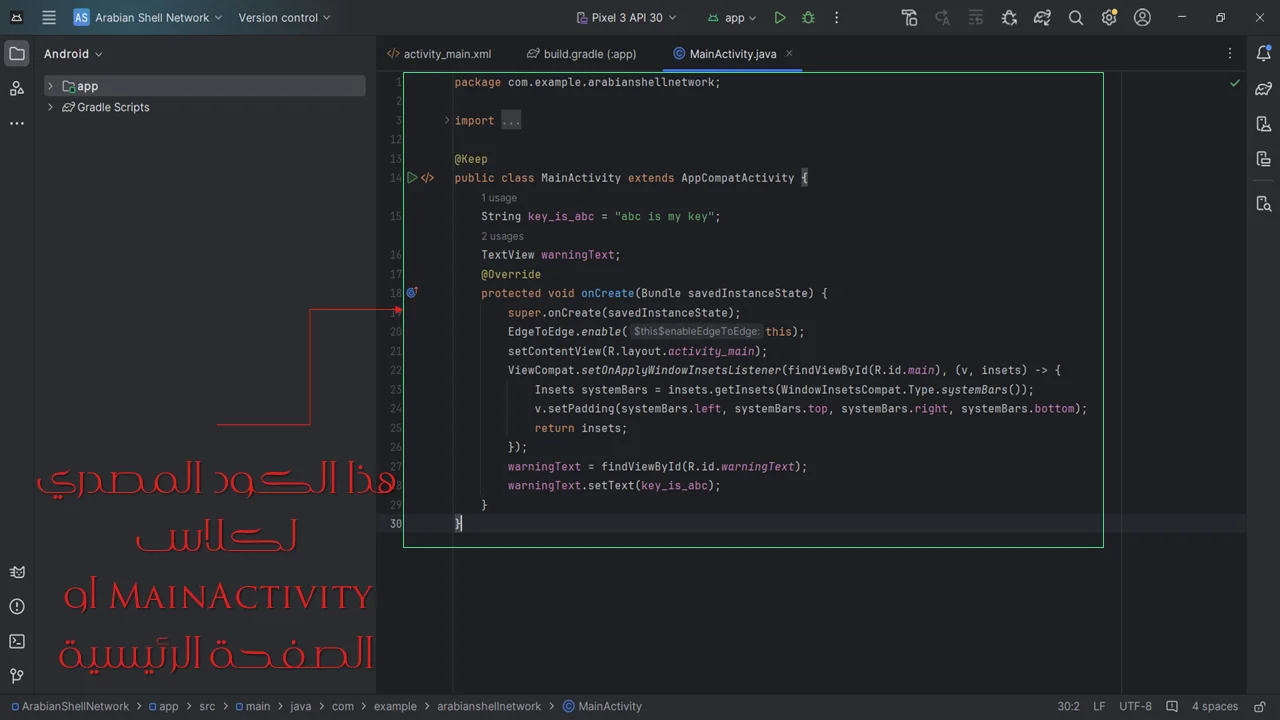Switch to build.gradle (:app) tab
1280x720 pixels.
click(582, 54)
